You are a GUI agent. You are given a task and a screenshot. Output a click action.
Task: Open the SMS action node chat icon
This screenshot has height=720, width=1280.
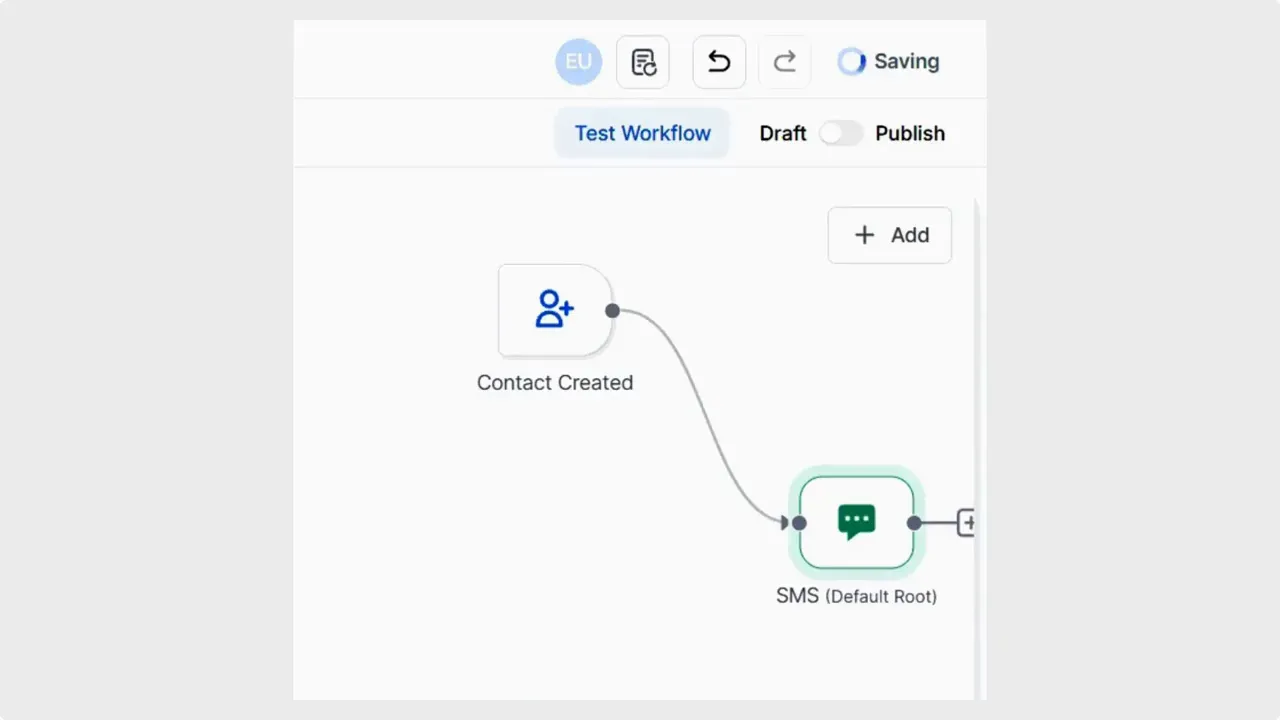[856, 521]
